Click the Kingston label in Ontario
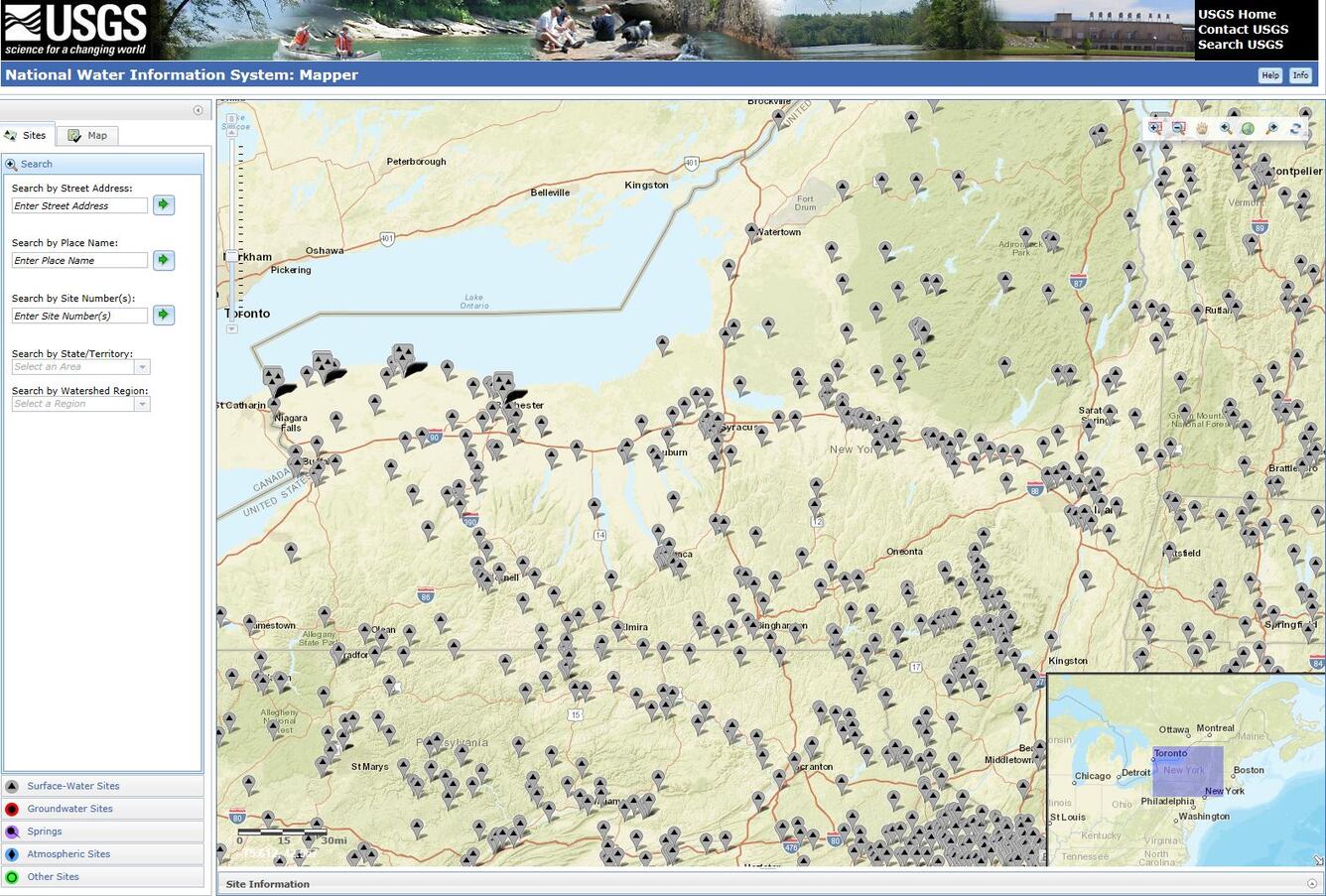The image size is (1326, 896). tap(646, 185)
